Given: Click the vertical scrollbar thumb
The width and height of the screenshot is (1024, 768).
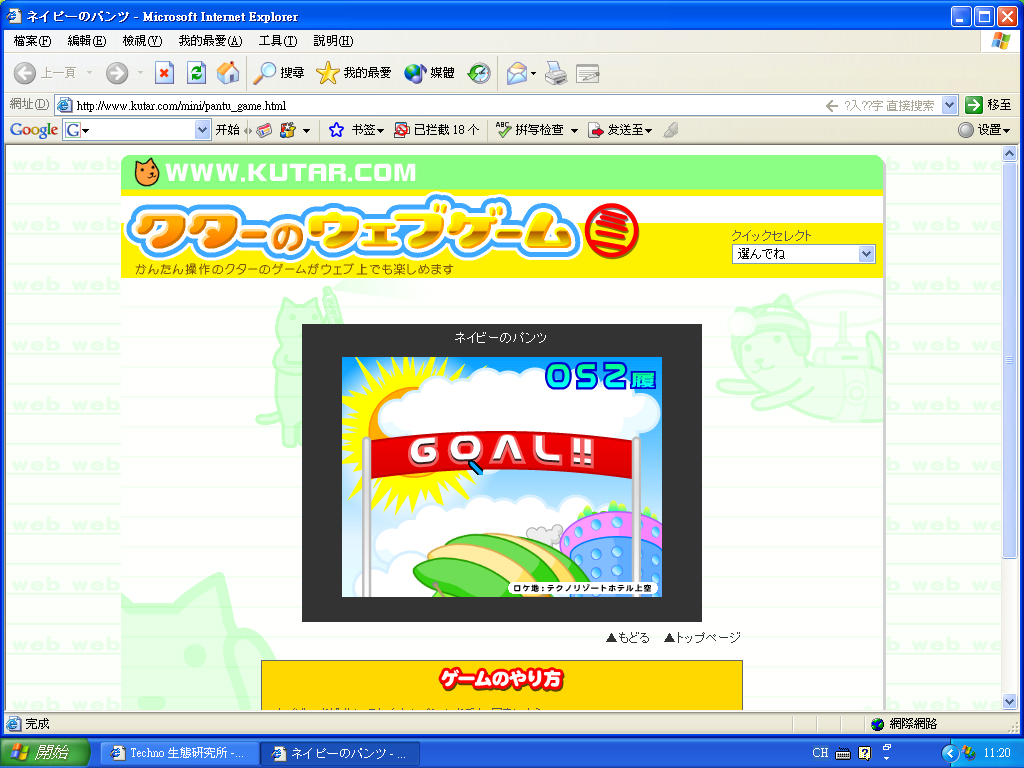Looking at the screenshot, I should 1010,360.
